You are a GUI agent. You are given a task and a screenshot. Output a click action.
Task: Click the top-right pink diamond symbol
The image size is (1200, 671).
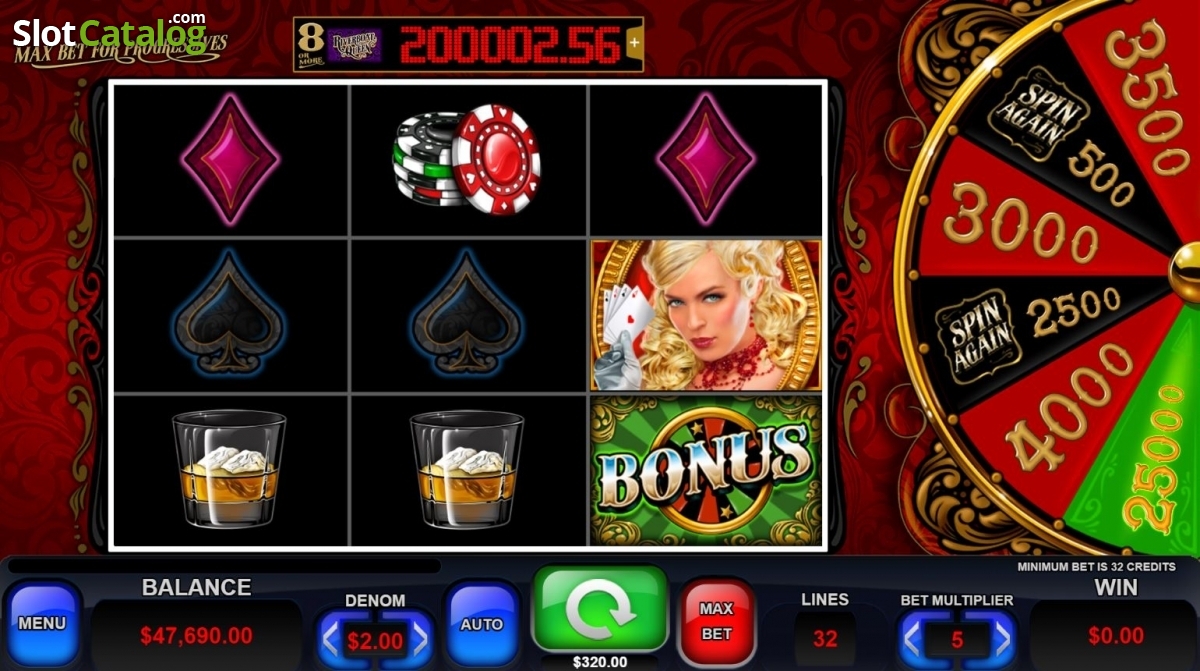tap(705, 158)
